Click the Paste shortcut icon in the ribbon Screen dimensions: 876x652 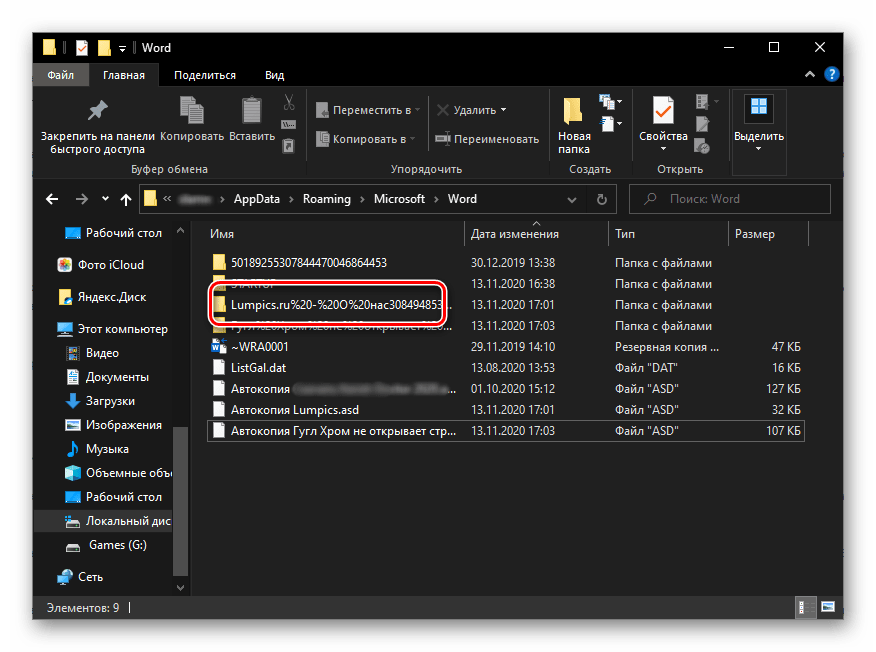(288, 146)
